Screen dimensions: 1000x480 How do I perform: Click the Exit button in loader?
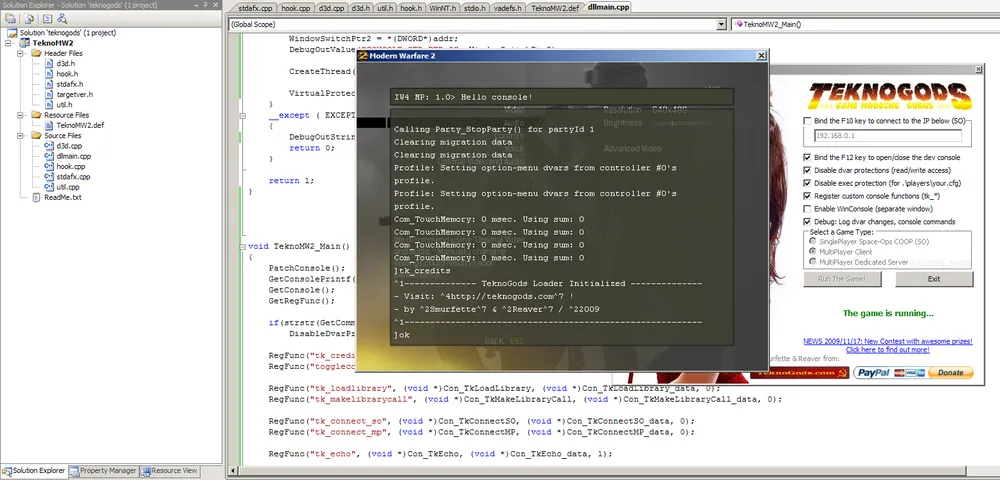click(933, 279)
